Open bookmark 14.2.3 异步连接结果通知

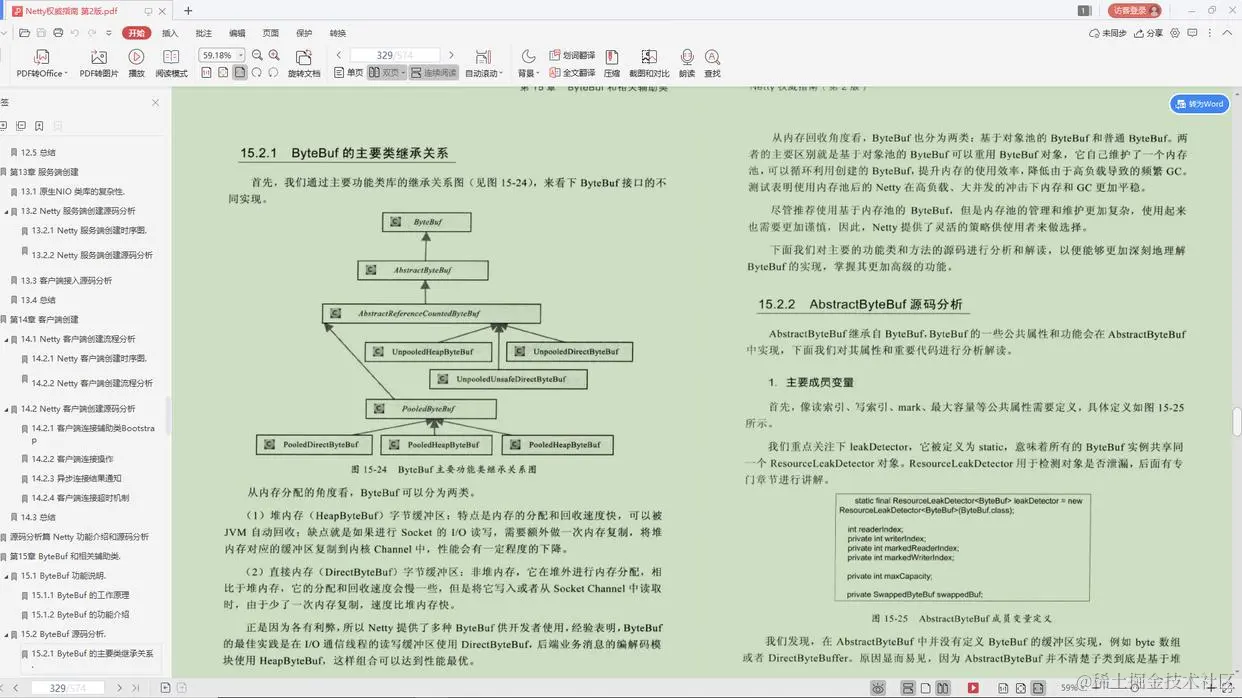[x=78, y=478]
